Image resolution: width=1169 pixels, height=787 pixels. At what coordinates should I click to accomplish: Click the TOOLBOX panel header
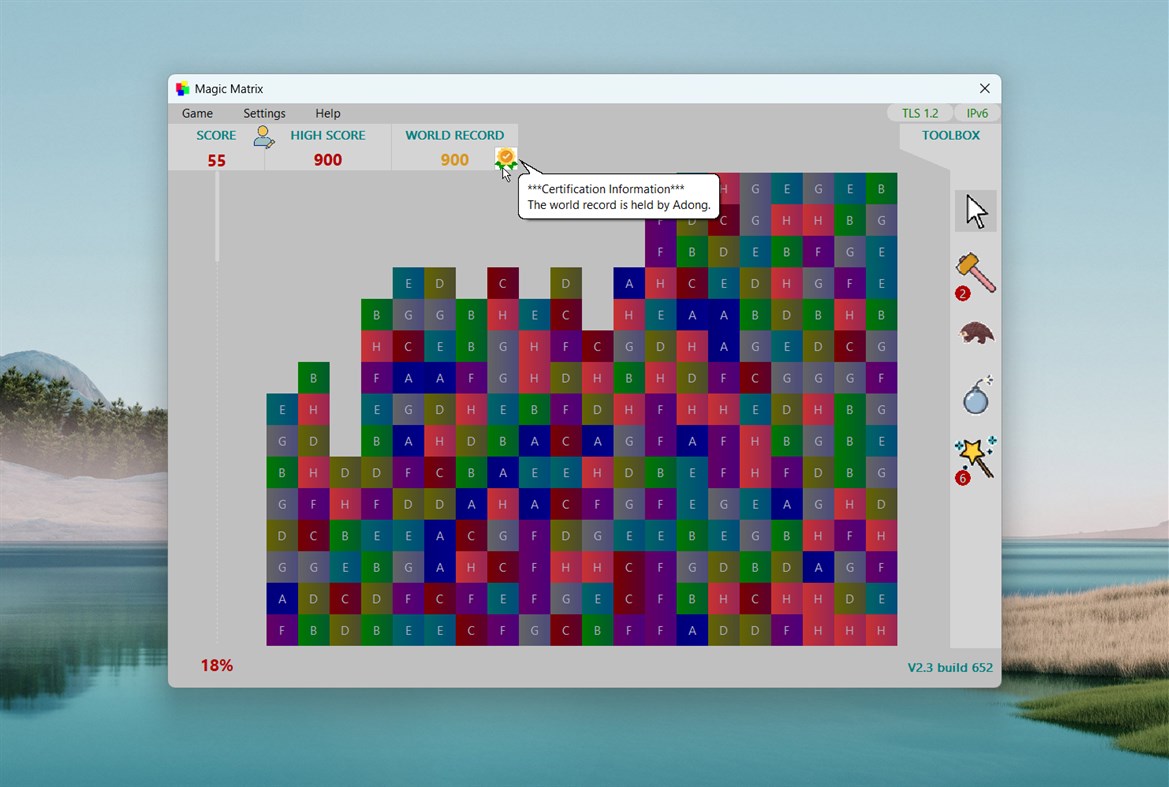[x=950, y=135]
